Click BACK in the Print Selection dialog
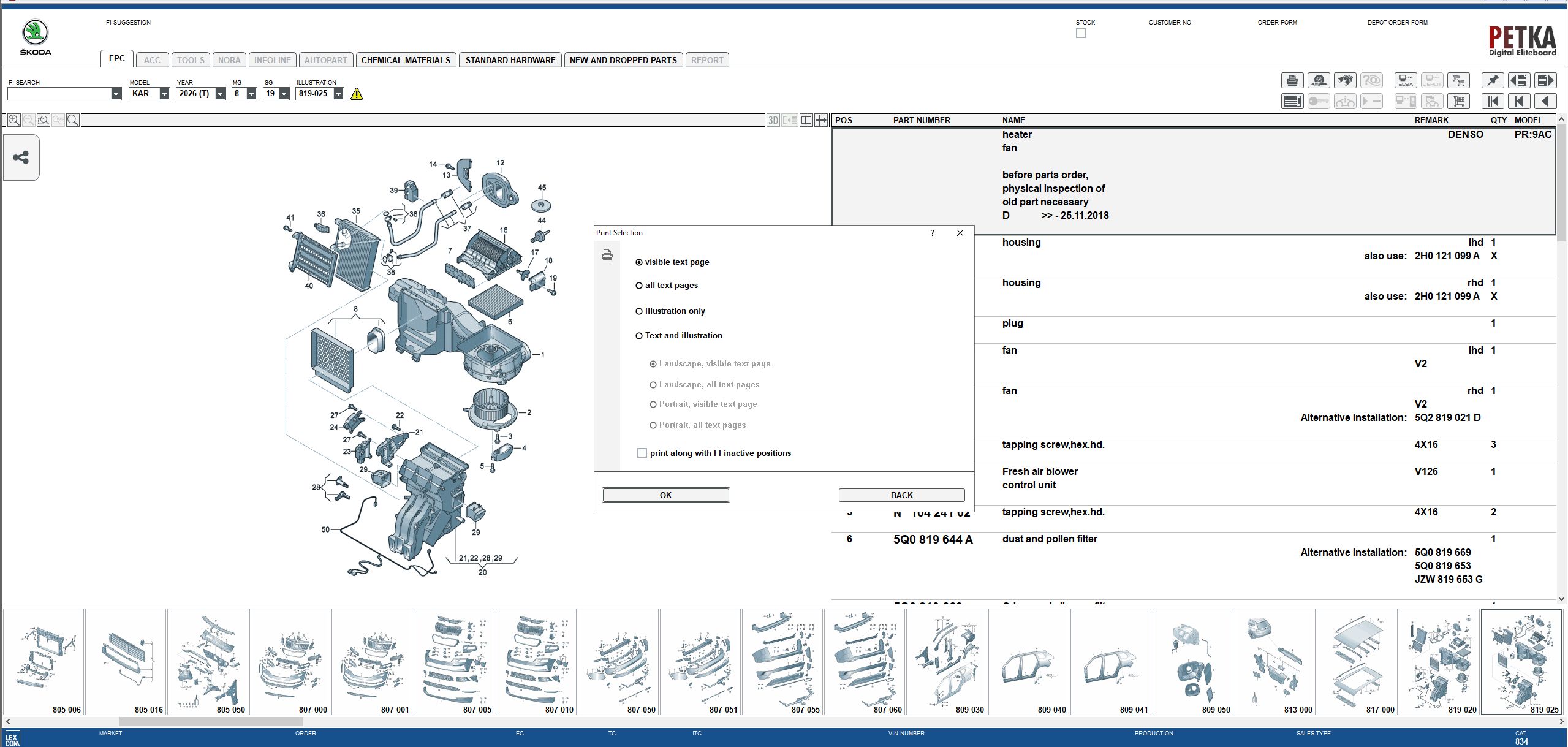 coord(903,495)
